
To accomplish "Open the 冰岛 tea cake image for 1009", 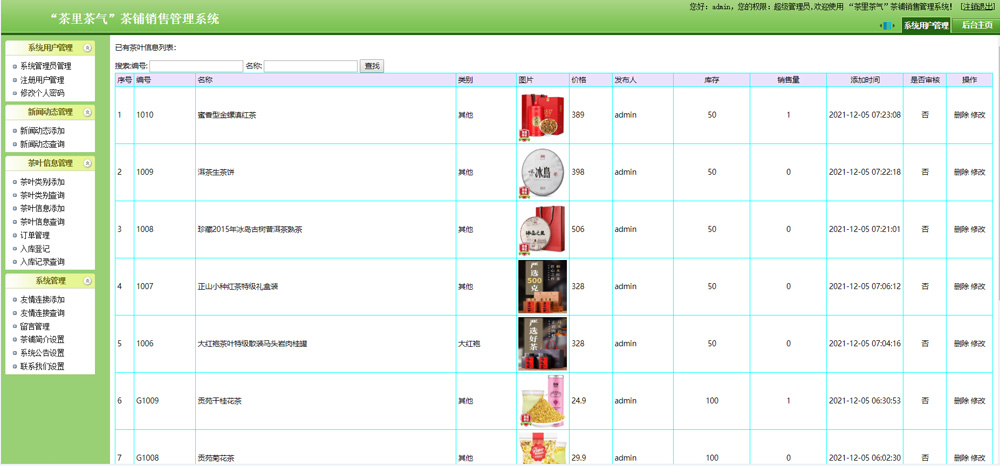I will [542, 172].
